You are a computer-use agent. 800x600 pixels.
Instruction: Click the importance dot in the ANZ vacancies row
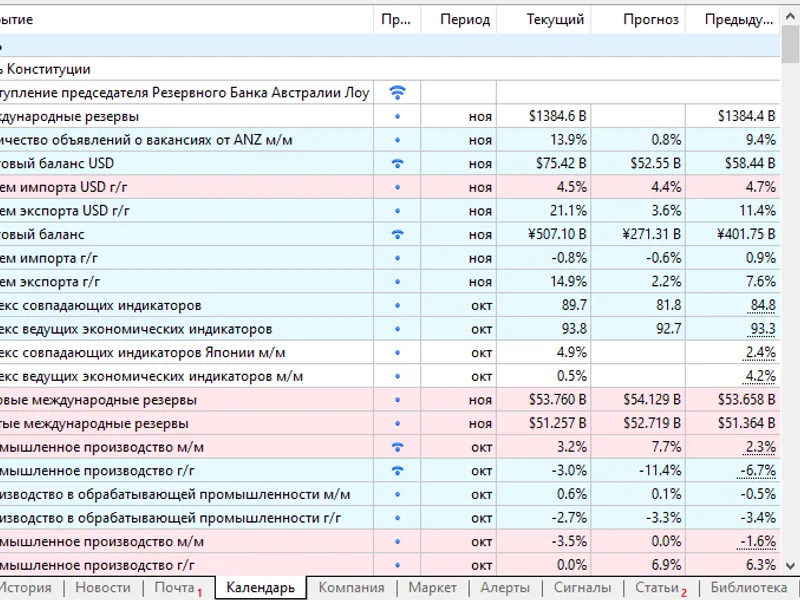(397, 140)
